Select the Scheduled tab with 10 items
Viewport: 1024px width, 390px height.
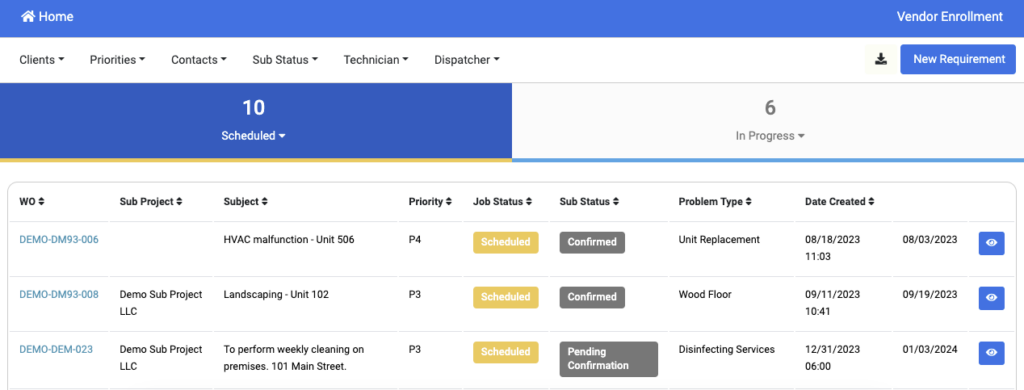click(256, 122)
